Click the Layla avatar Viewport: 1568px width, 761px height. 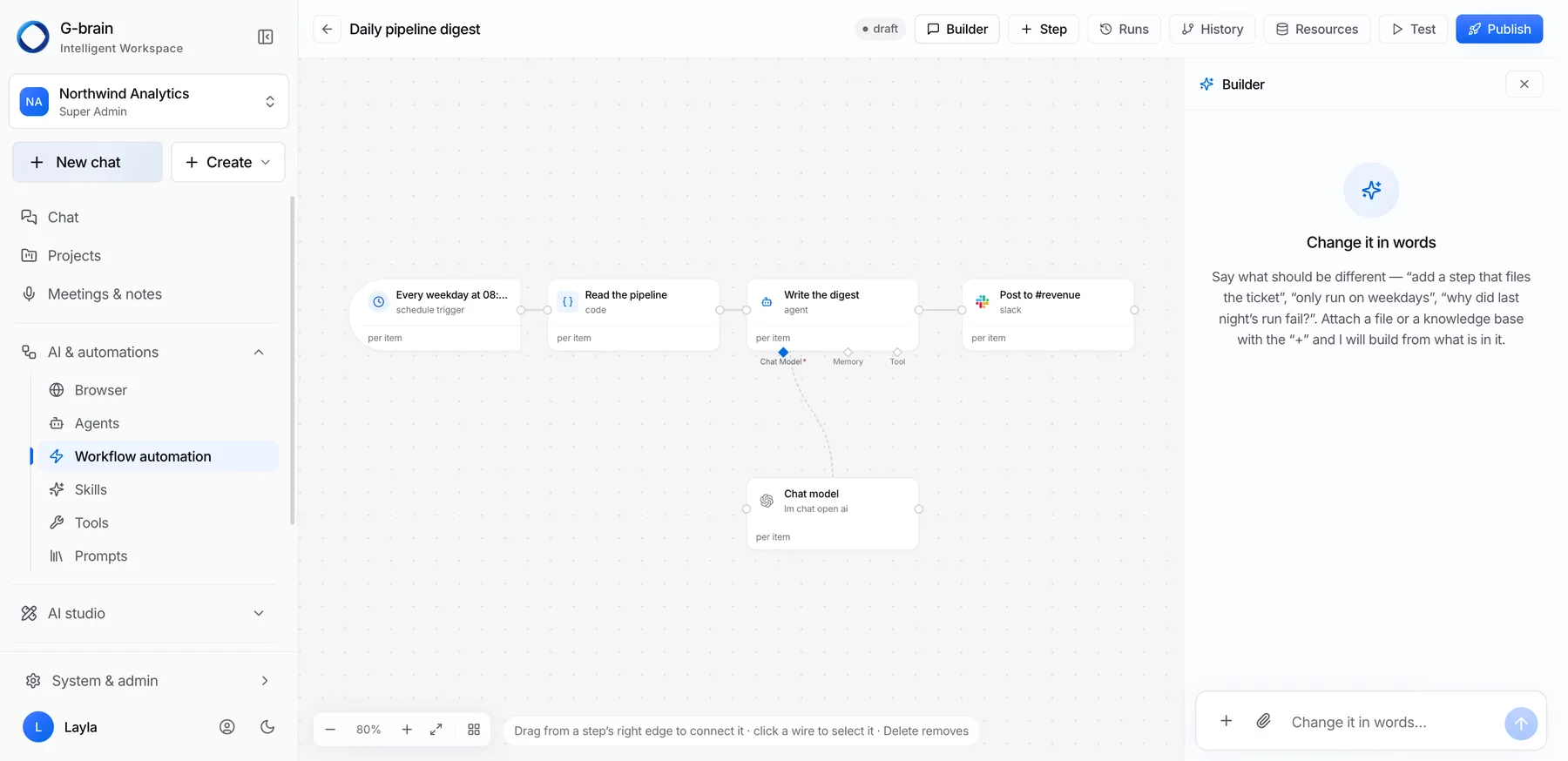click(38, 726)
